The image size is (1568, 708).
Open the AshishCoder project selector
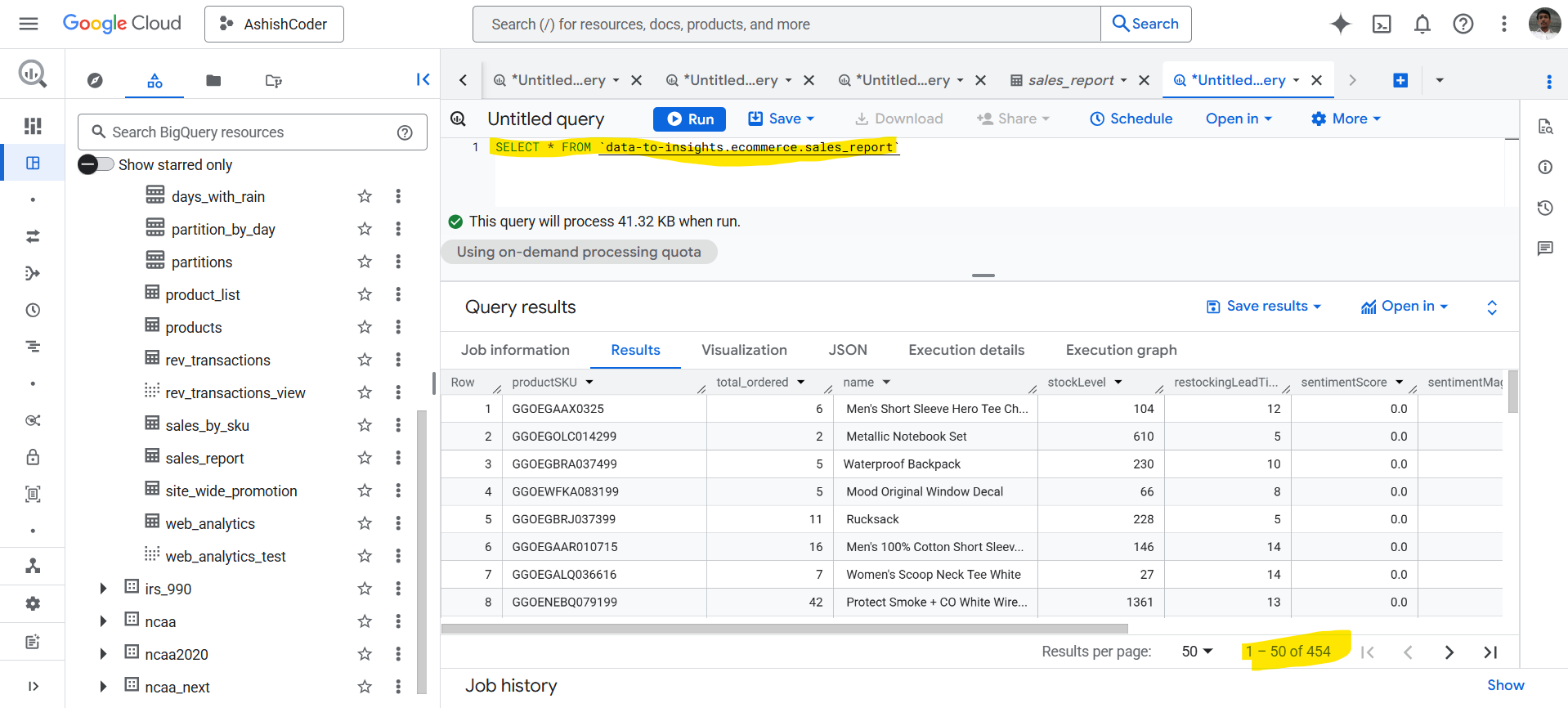coord(274,24)
